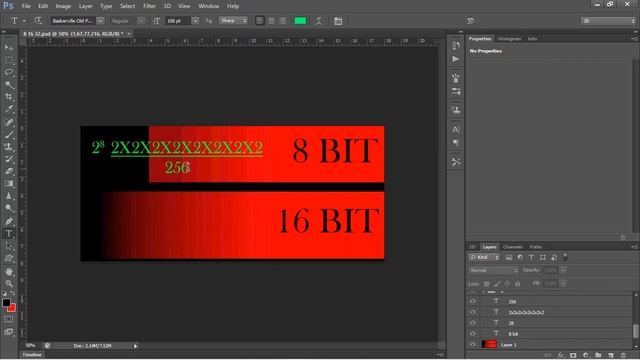Viewport: 640px width, 360px height.
Task: Open blend mode Normal dropdown
Action: point(493,270)
